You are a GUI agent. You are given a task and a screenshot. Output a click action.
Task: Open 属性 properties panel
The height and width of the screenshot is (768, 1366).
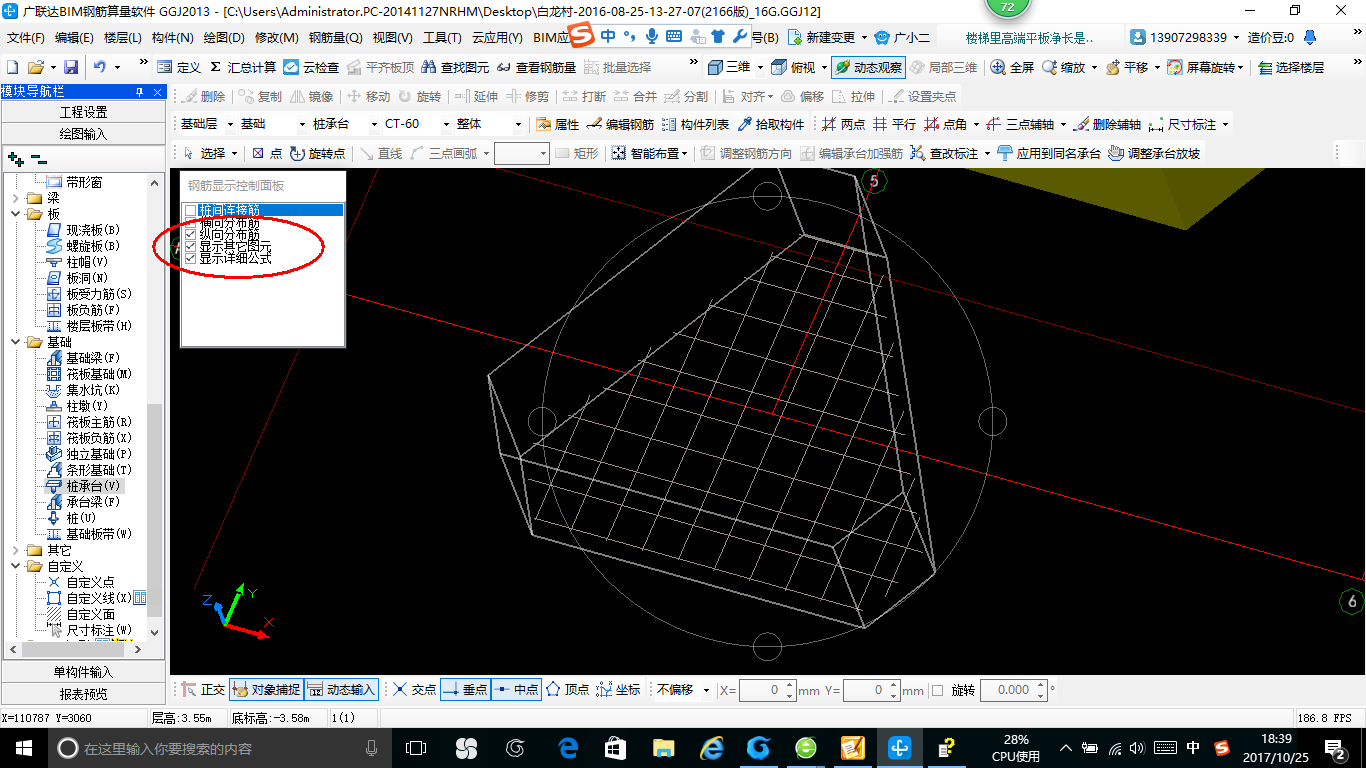coord(557,124)
